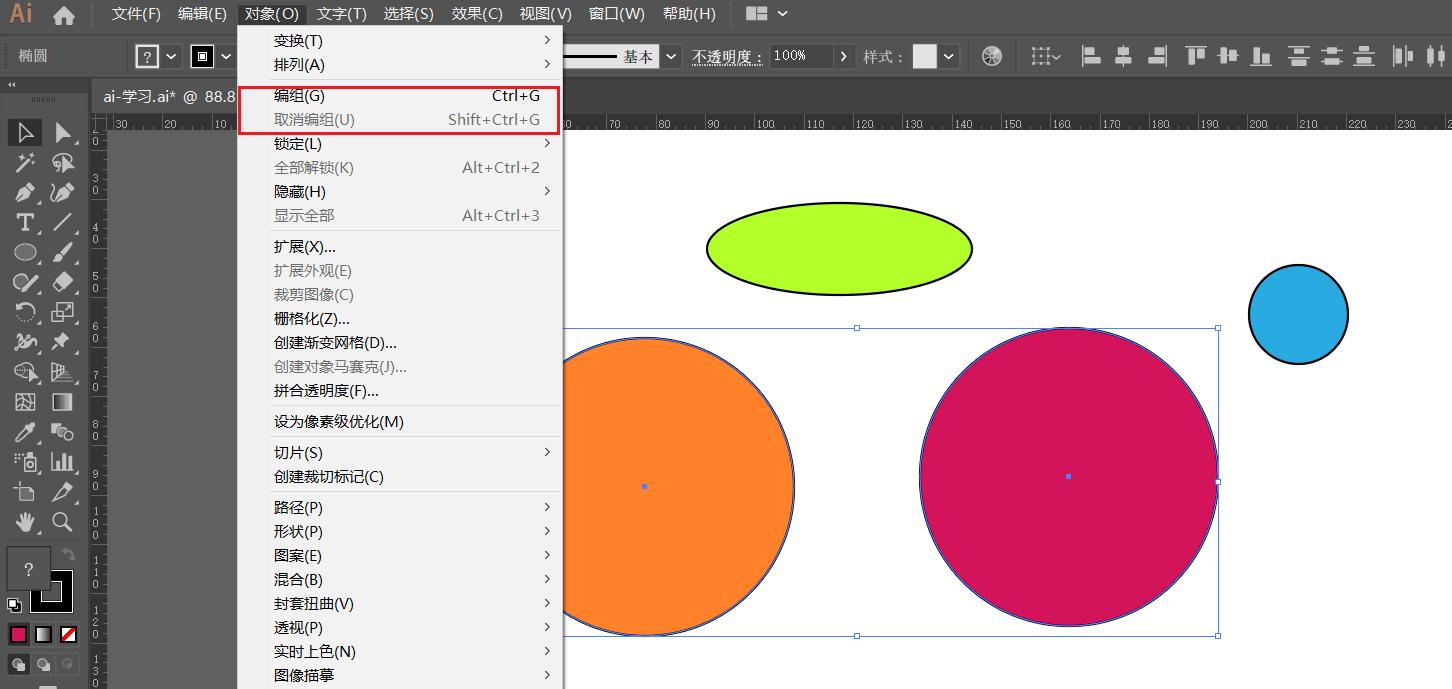Activate the Zoom magnifier tool
This screenshot has width=1452, height=689.
pyautogui.click(x=63, y=521)
